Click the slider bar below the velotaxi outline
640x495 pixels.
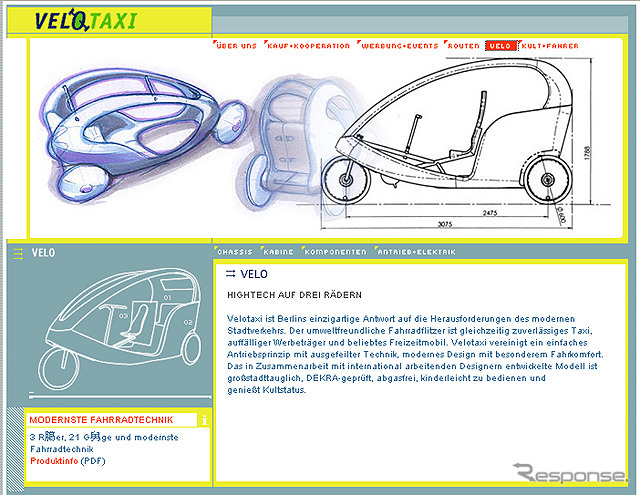[x=120, y=395]
